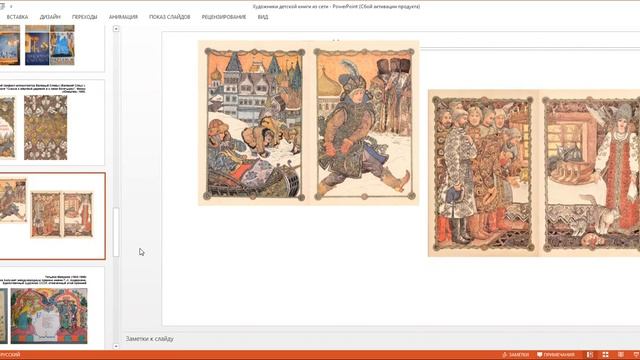Switch to Slide Sorter view icon
Screen dimensions: 640x360
pos(605,355)
